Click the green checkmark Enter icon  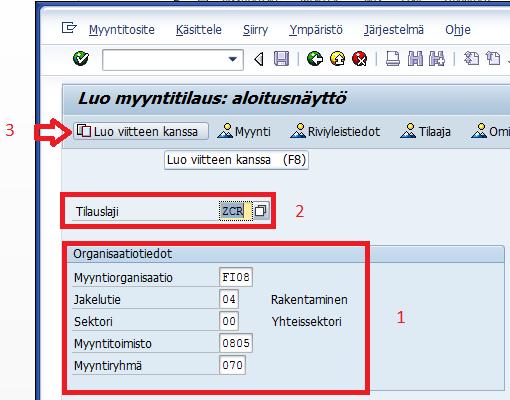click(81, 59)
